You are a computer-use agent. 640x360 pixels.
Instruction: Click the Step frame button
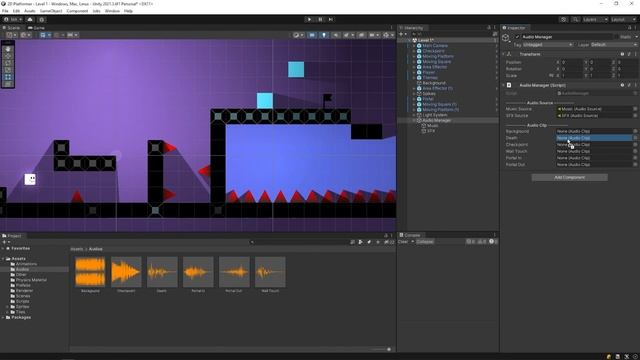[331, 19]
